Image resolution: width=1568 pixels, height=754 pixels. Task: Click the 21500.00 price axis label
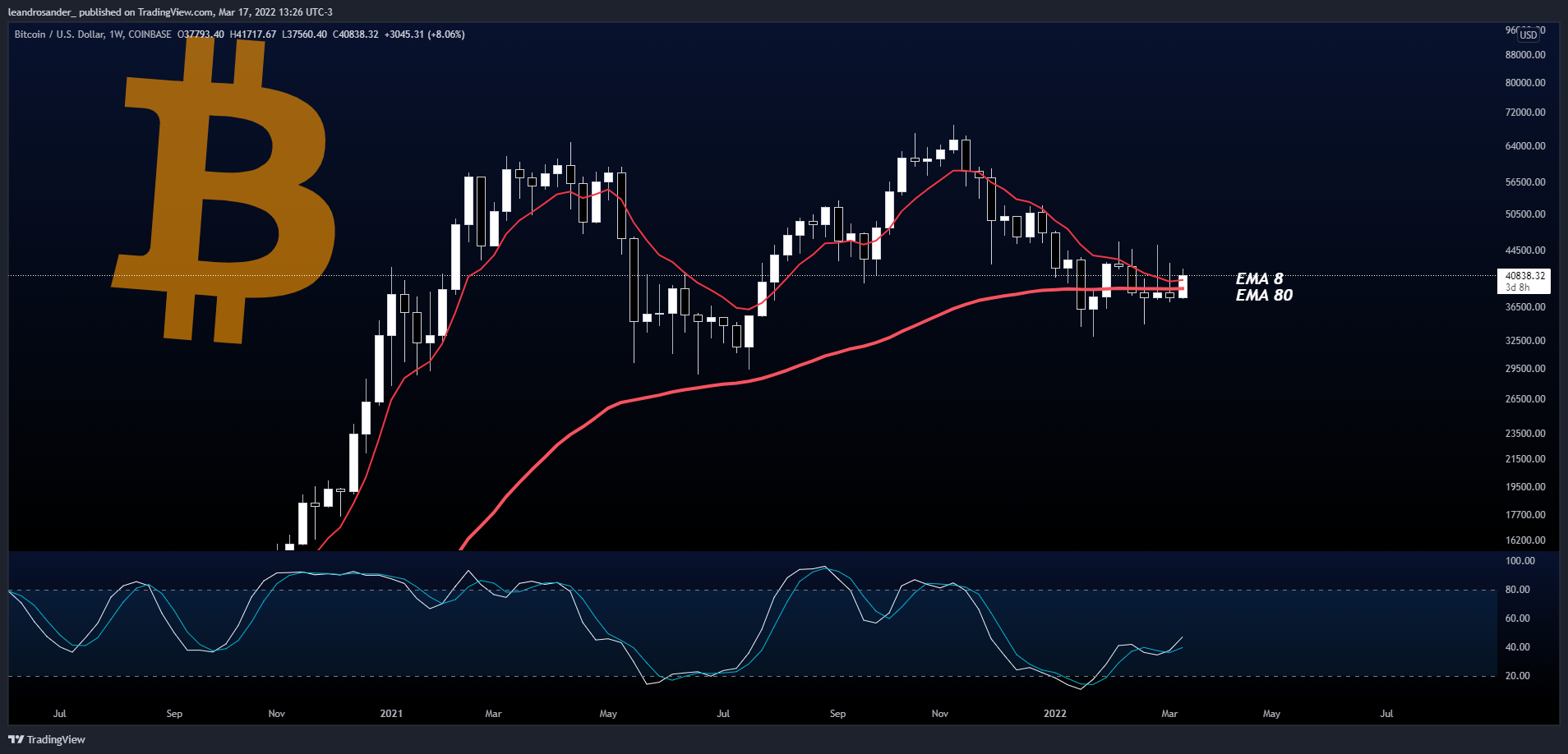pos(1525,459)
